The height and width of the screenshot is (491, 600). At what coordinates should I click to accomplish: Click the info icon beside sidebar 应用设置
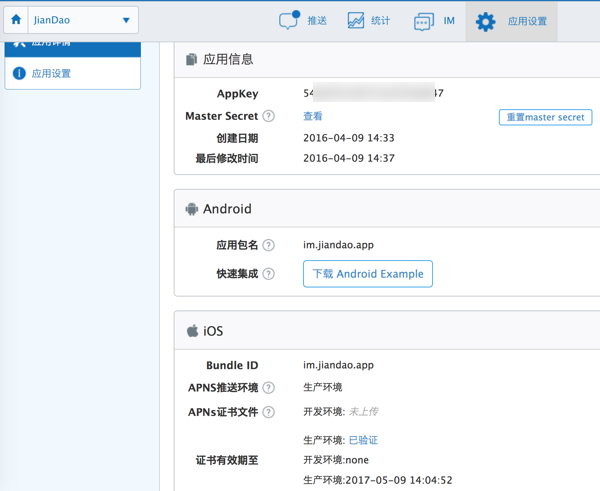tap(19, 73)
